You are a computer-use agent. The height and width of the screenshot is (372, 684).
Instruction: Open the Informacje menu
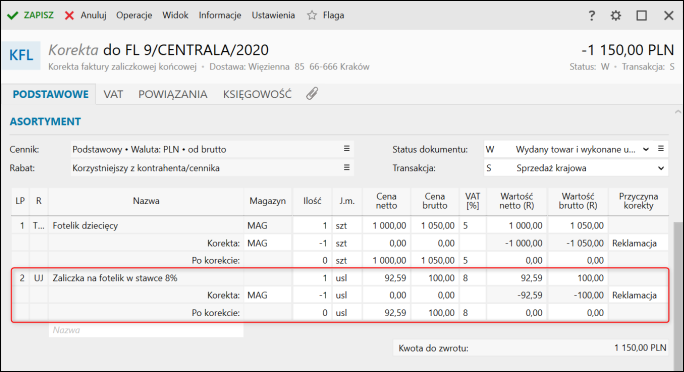pyautogui.click(x=220, y=15)
